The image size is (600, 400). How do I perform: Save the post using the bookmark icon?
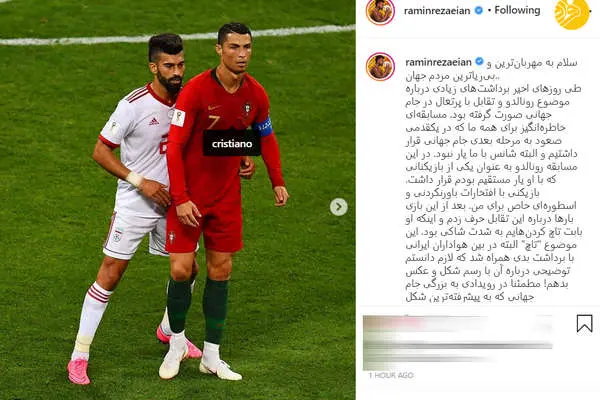[584, 323]
